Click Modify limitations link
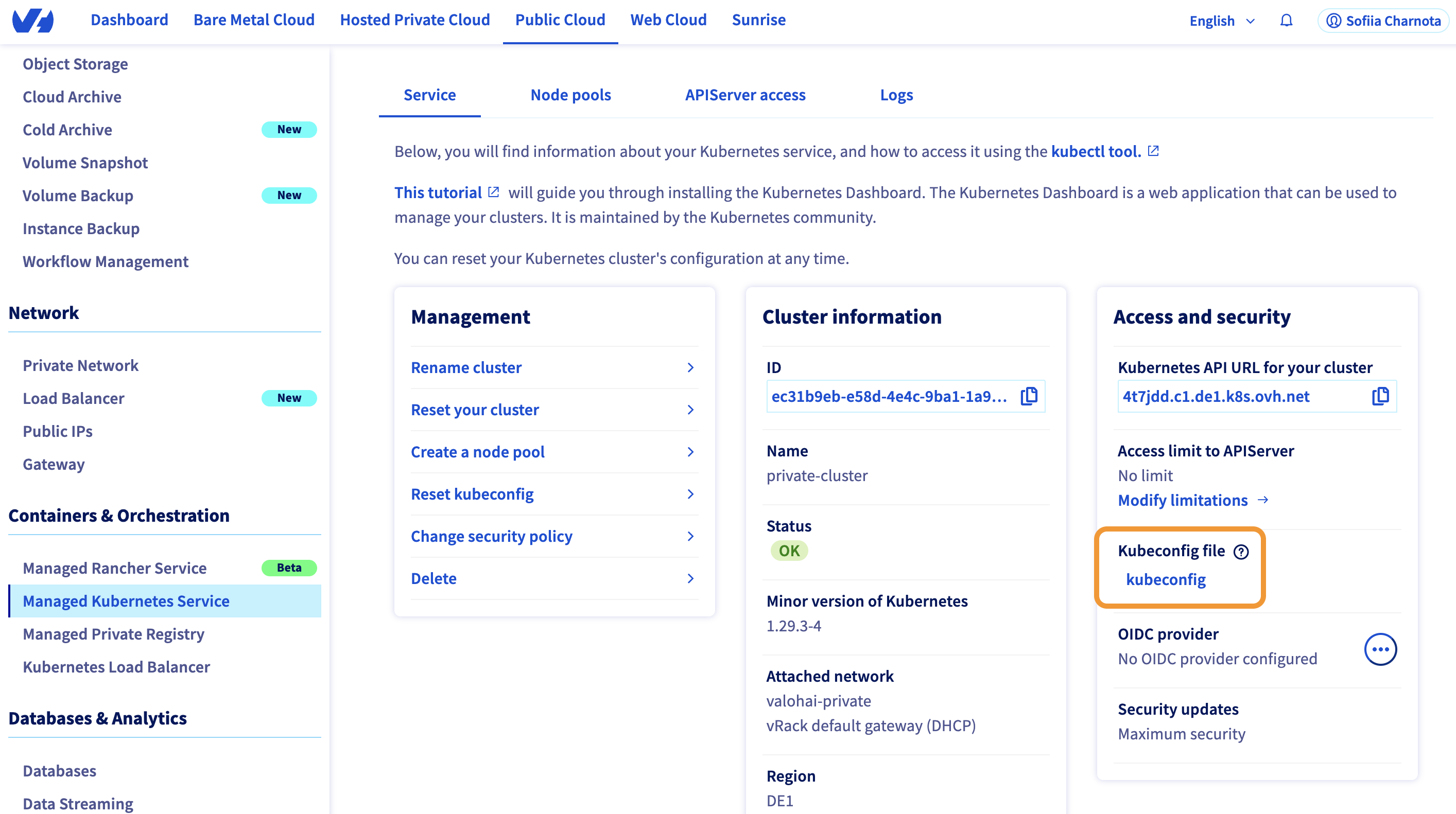 tap(1183, 500)
